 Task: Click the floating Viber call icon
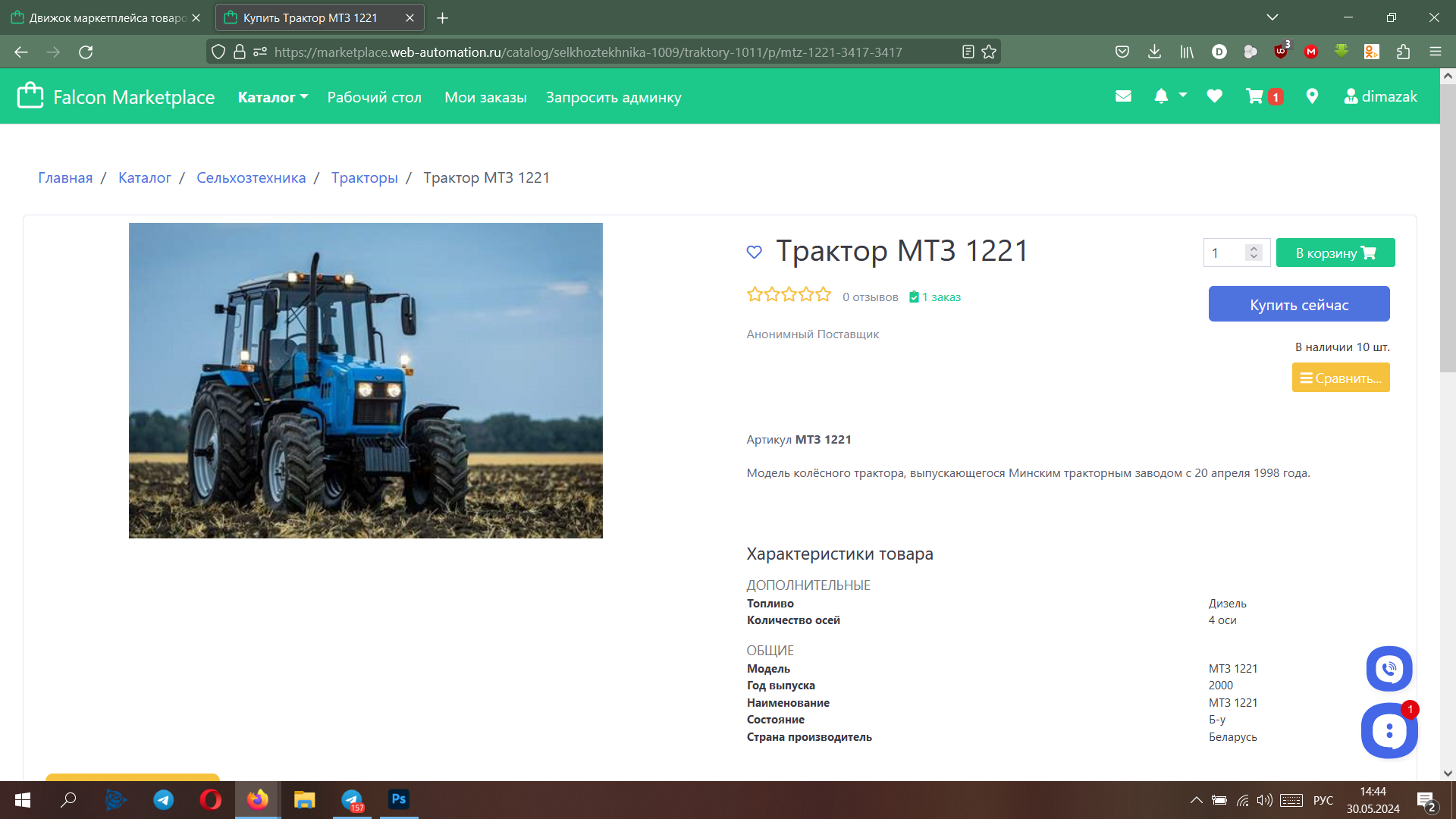1389,669
